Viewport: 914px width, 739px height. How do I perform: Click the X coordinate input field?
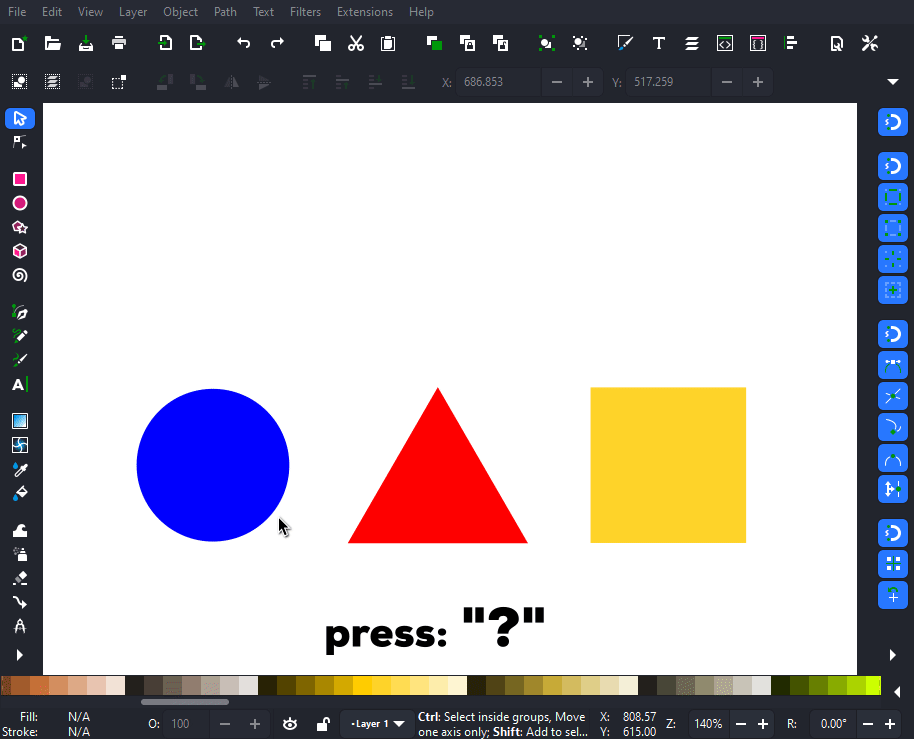tap(499, 82)
